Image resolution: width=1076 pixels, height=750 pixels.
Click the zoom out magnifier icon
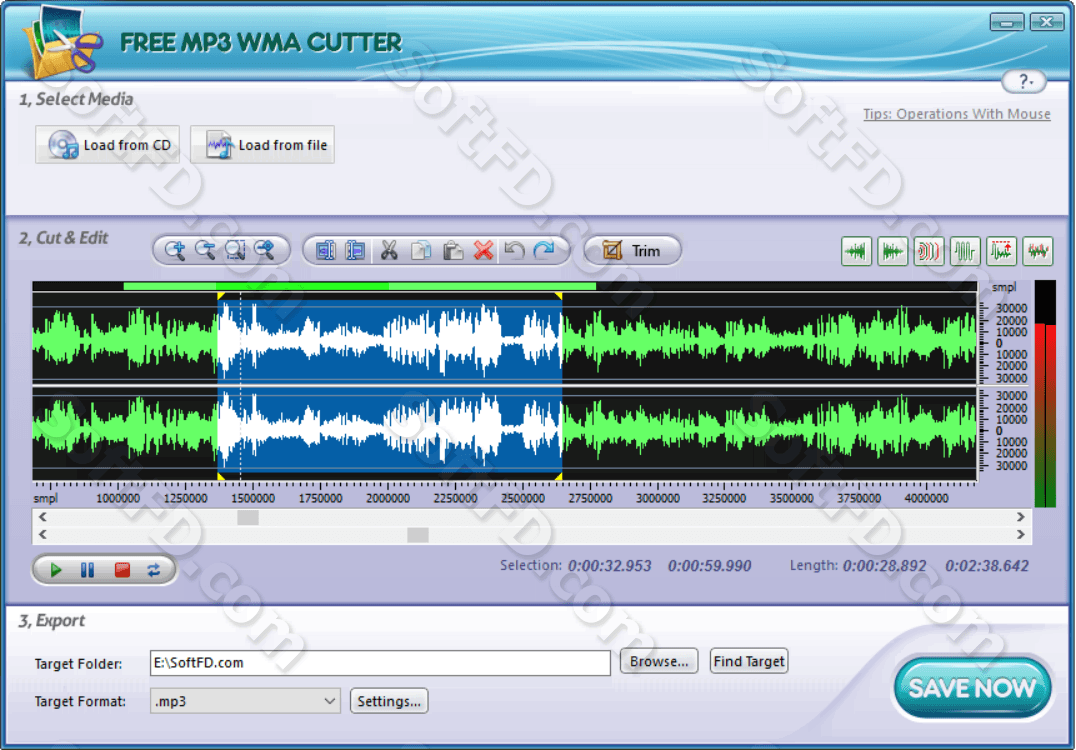[205, 250]
